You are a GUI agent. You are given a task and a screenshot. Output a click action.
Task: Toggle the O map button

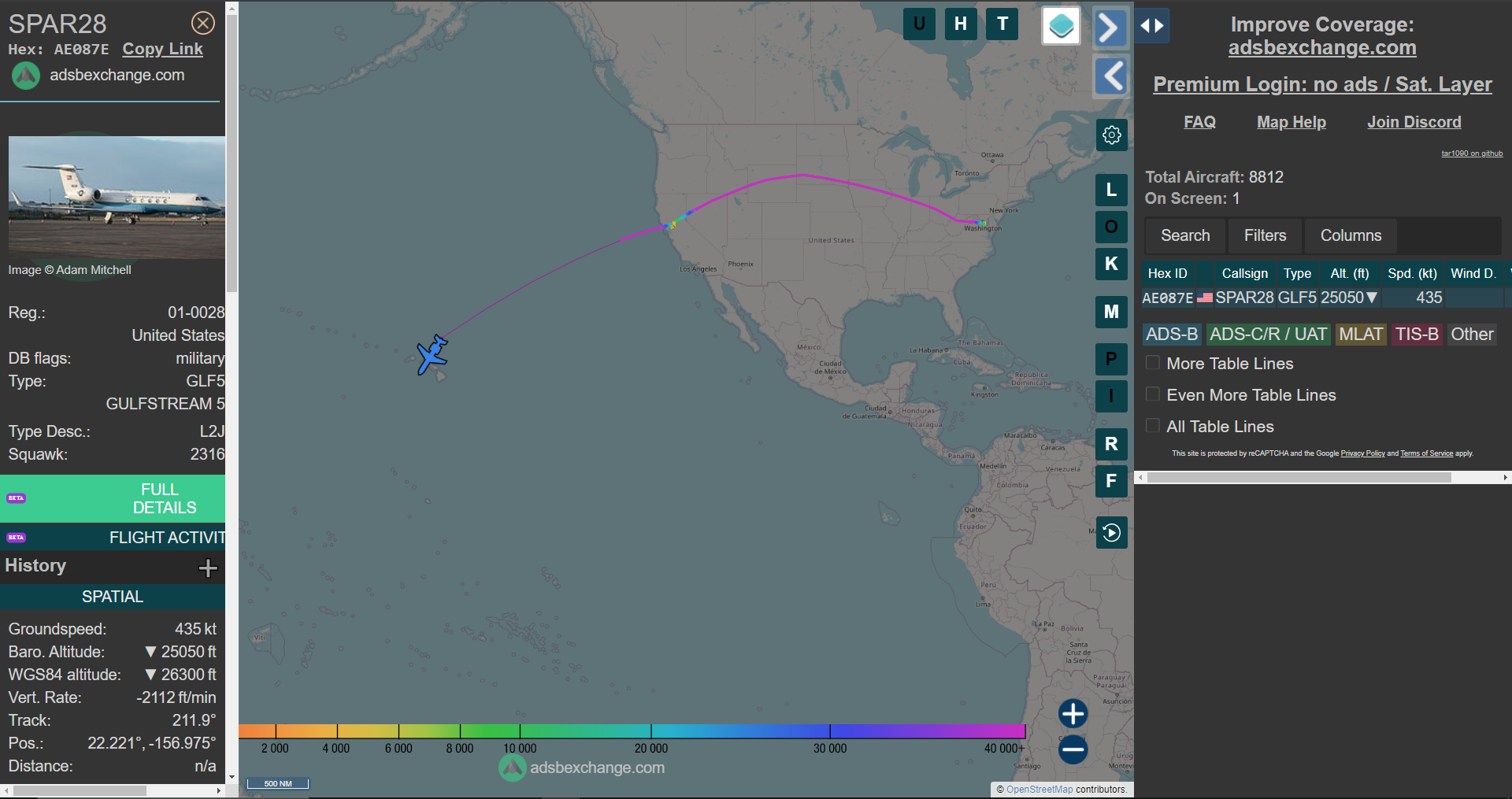click(x=1111, y=227)
